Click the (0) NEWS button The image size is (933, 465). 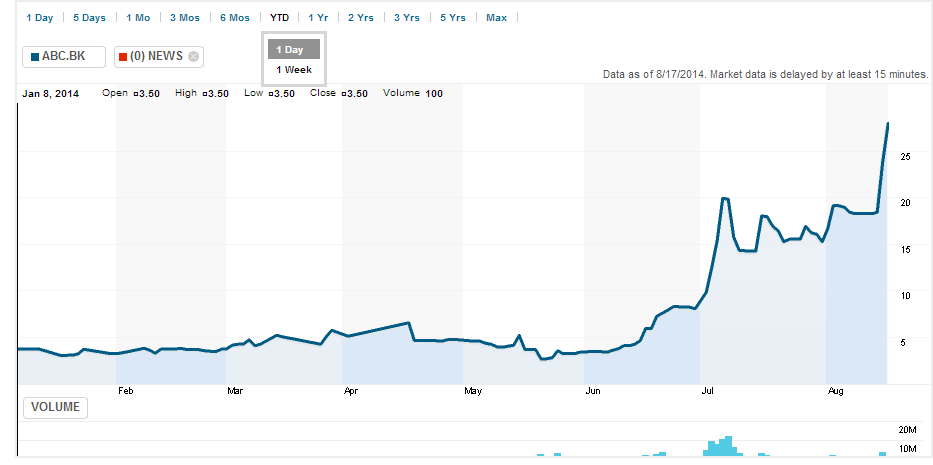pyautogui.click(x=159, y=57)
